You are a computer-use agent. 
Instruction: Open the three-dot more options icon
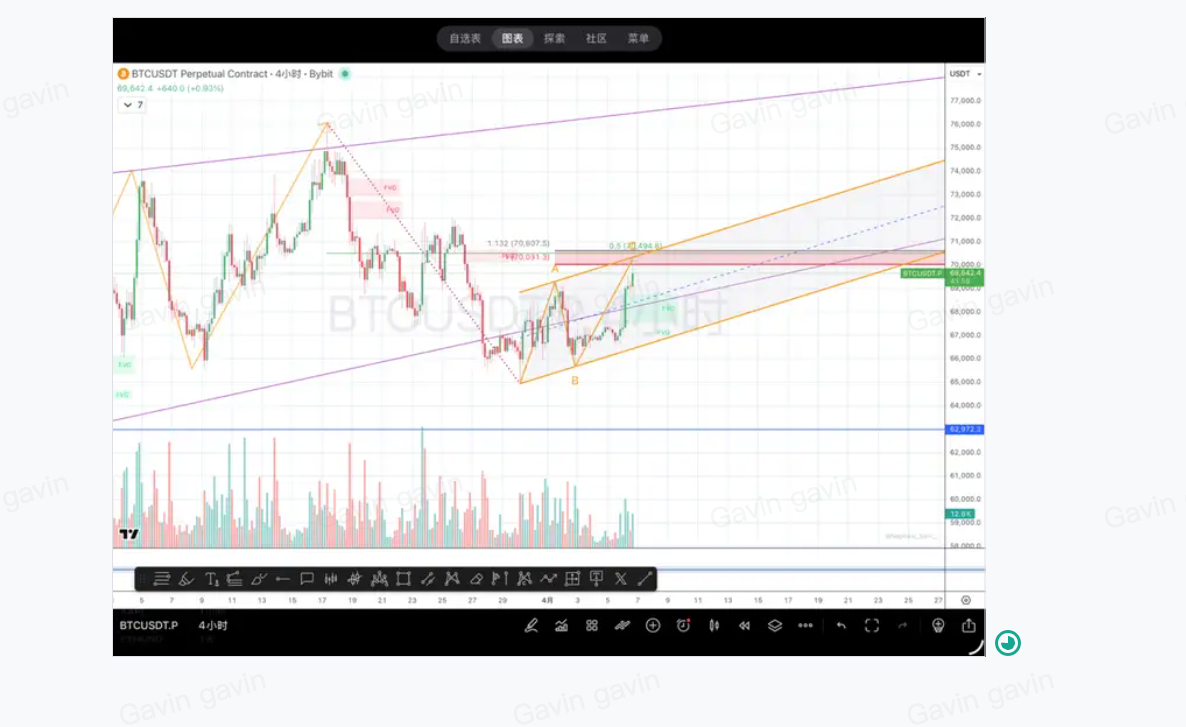pos(805,626)
